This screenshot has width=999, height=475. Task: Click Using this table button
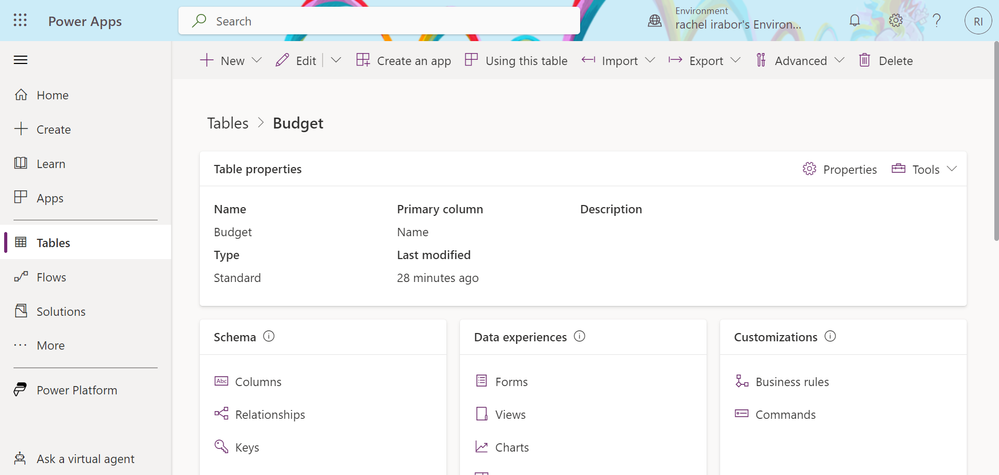(516, 60)
